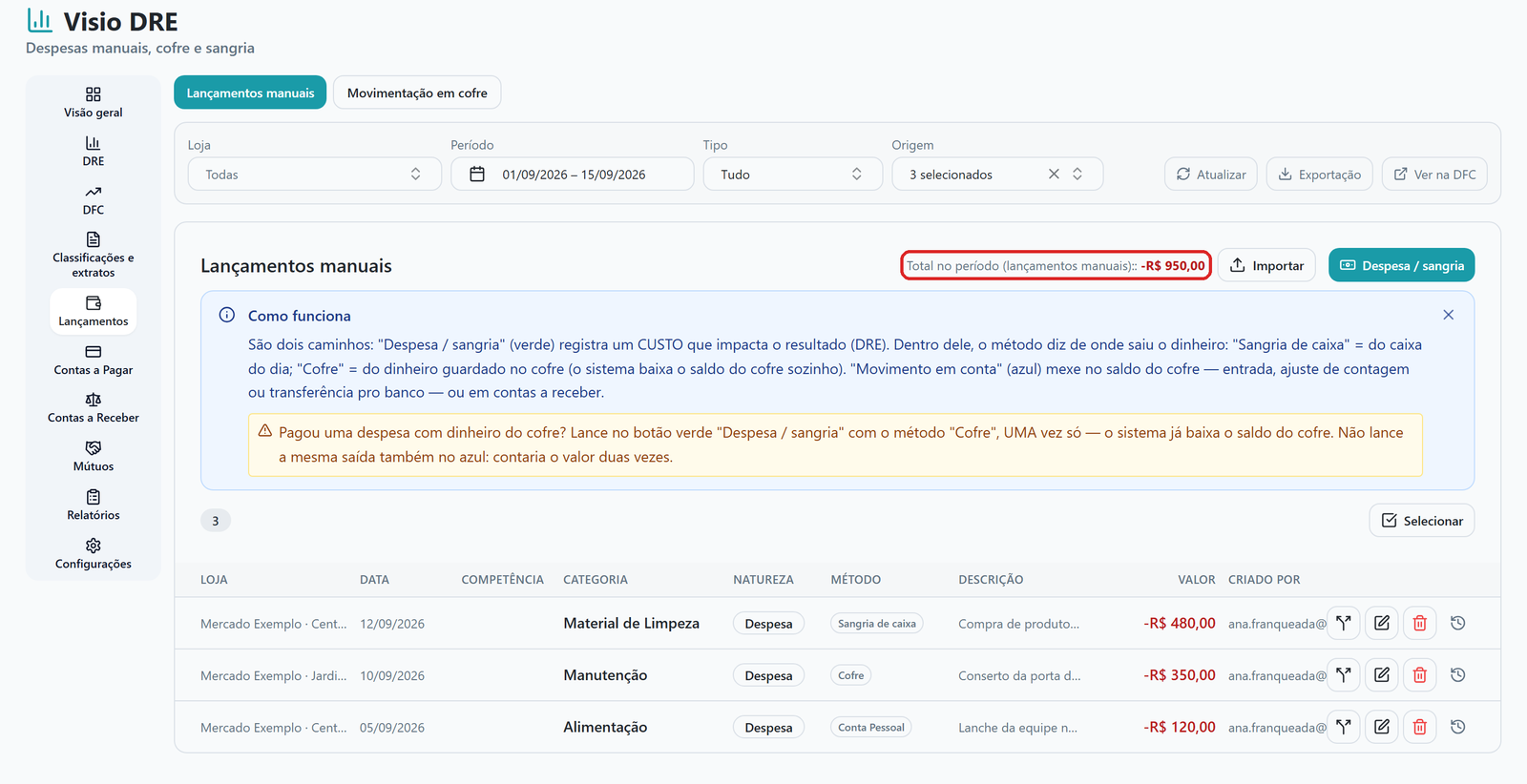Screen dimensions: 1527x784
Task: Expand the Tipo dropdown showing Tudo
Action: click(x=792, y=175)
